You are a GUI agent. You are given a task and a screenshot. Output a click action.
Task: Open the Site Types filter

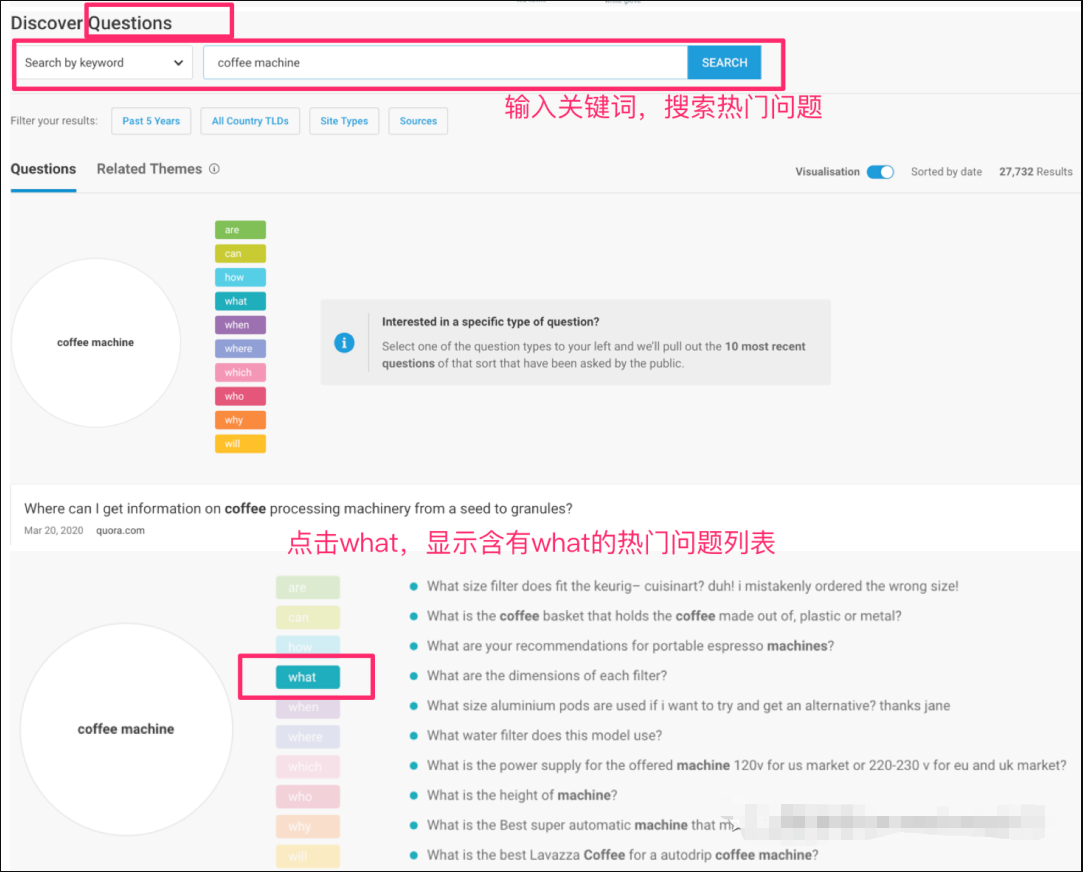[x=344, y=121]
